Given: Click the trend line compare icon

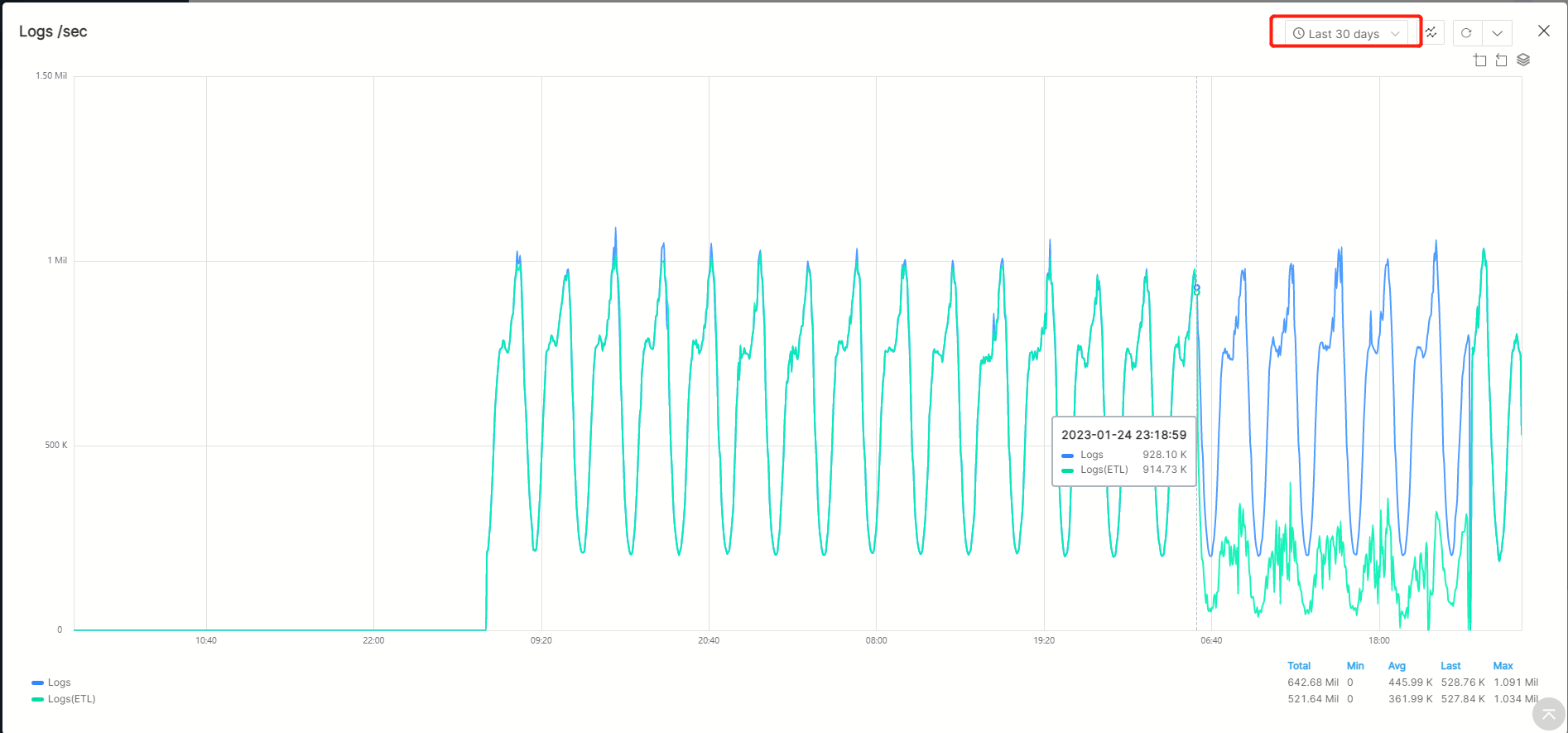Looking at the screenshot, I should tap(1431, 33).
